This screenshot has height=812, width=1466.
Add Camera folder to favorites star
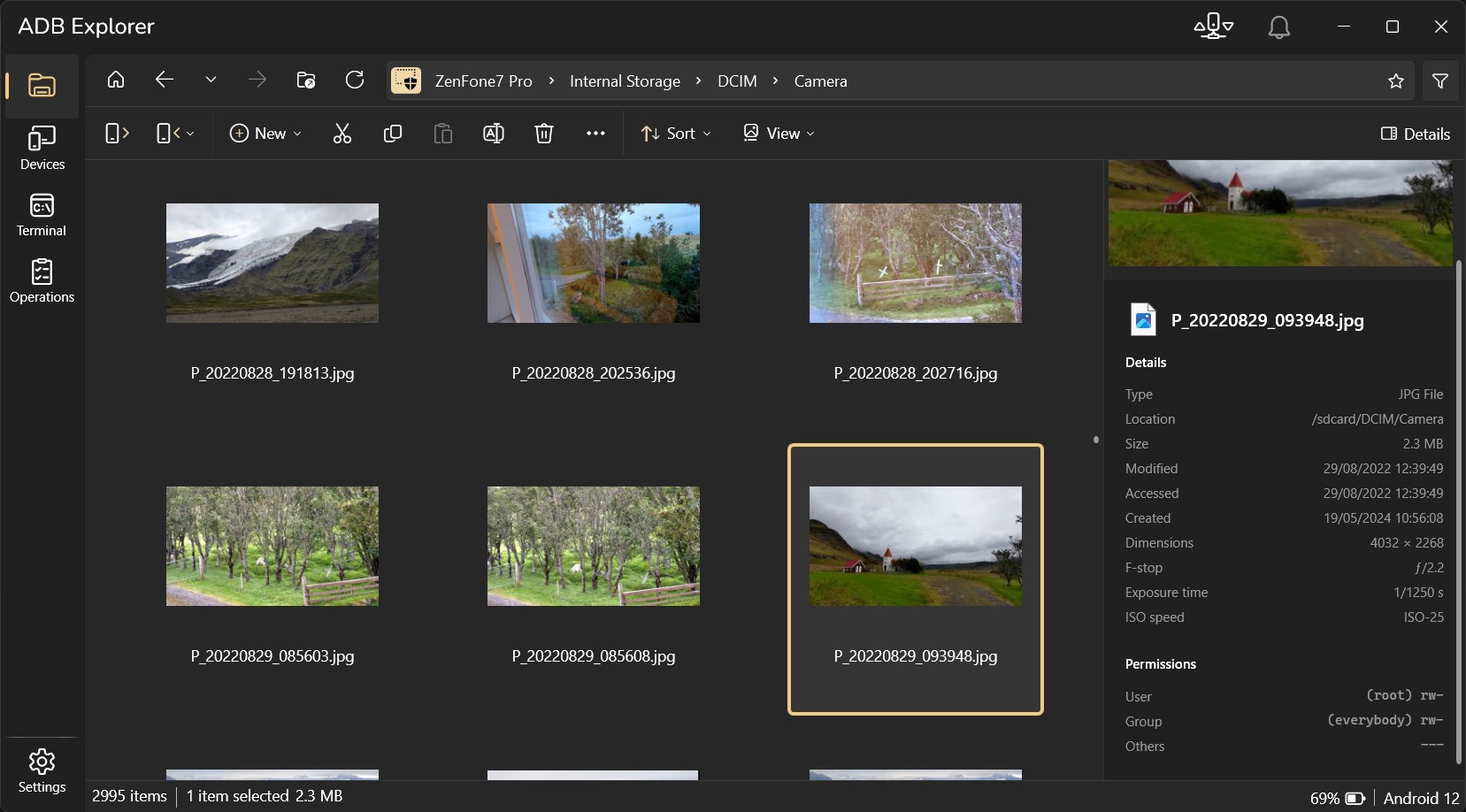pyautogui.click(x=1396, y=81)
